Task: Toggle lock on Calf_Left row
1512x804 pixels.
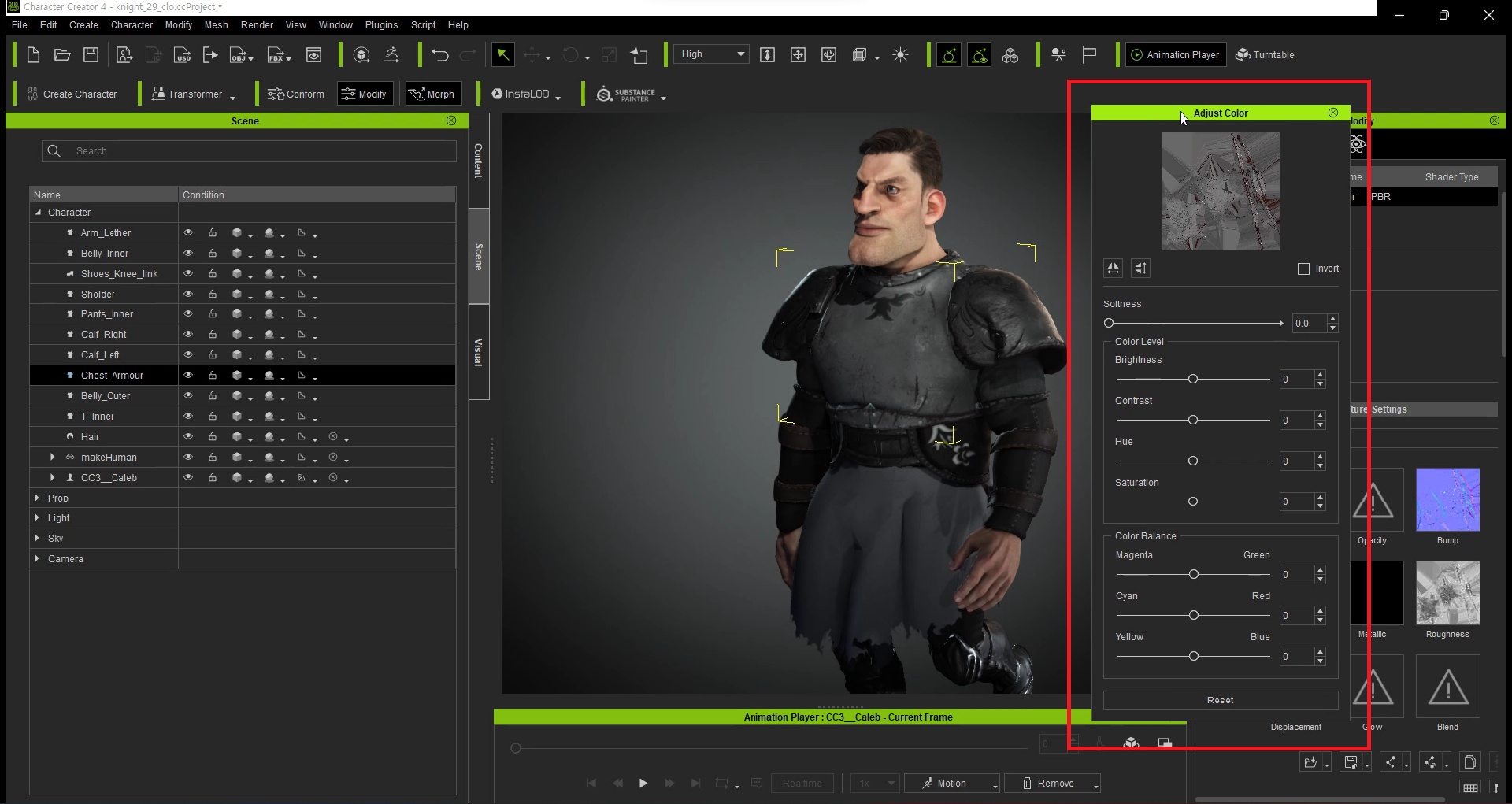Action: [213, 355]
